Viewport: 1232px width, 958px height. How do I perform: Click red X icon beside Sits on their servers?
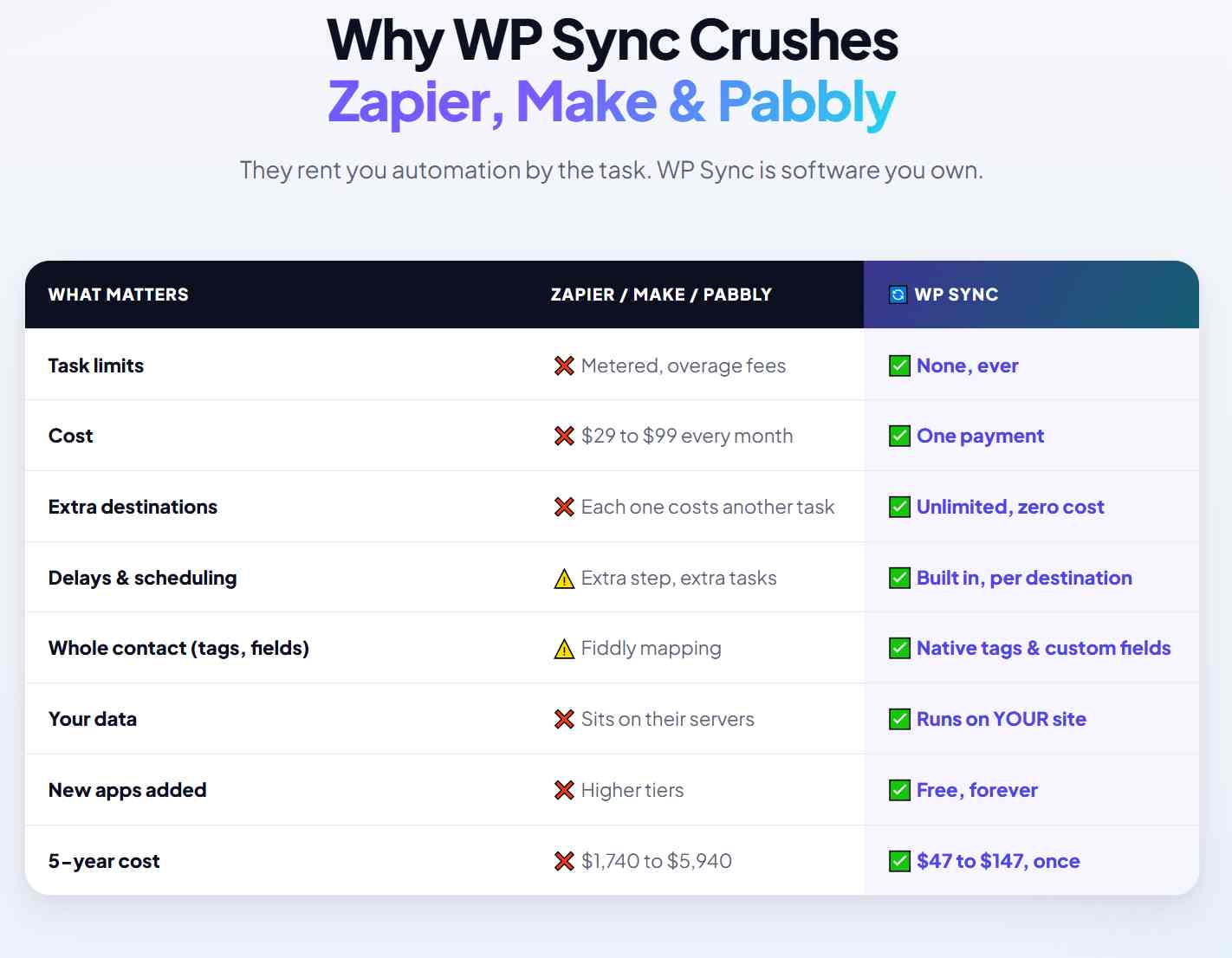pyautogui.click(x=564, y=719)
